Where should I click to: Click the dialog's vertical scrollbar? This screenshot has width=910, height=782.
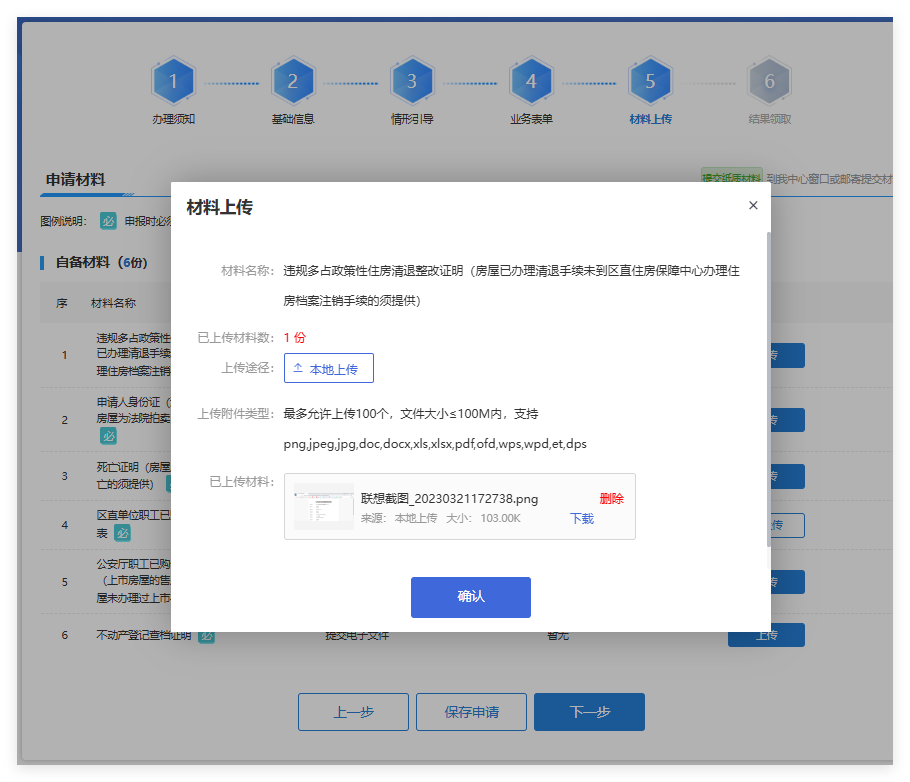point(767,390)
